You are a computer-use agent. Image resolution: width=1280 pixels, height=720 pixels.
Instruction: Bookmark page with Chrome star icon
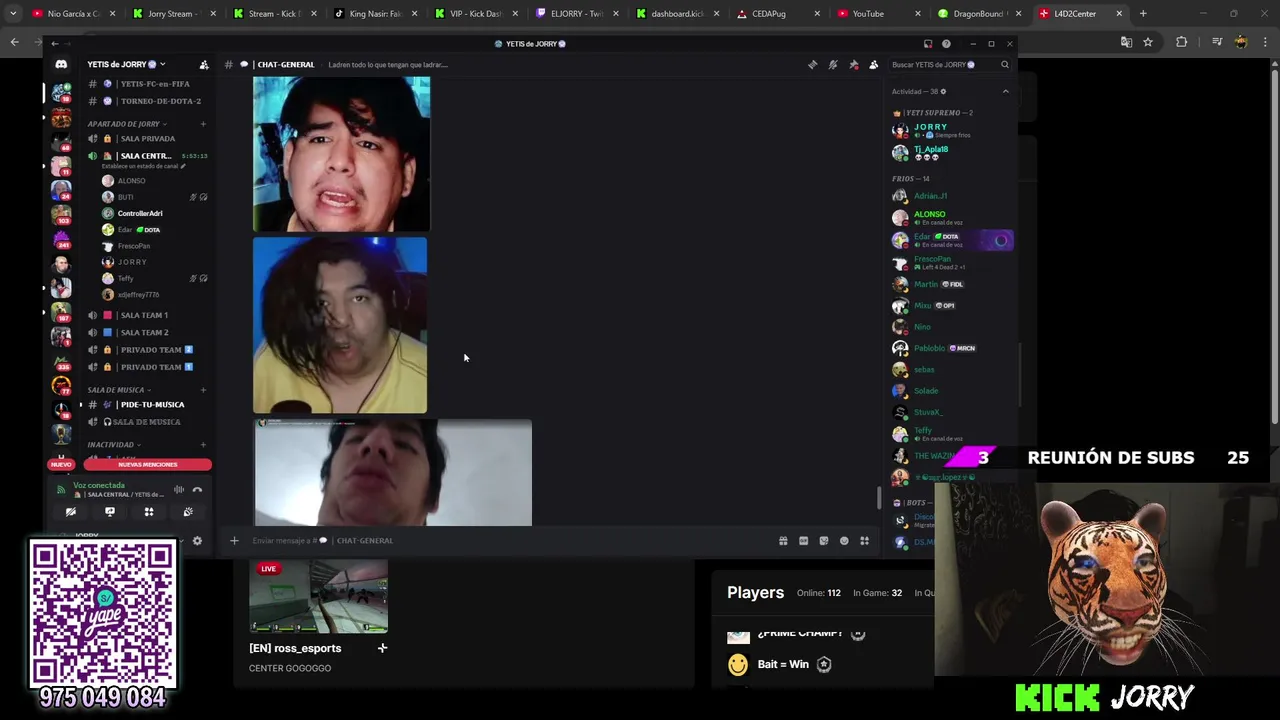[x=1148, y=42]
